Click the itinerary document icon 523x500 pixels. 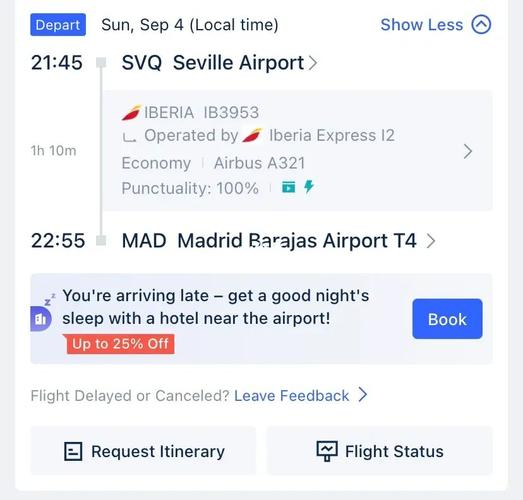73,451
